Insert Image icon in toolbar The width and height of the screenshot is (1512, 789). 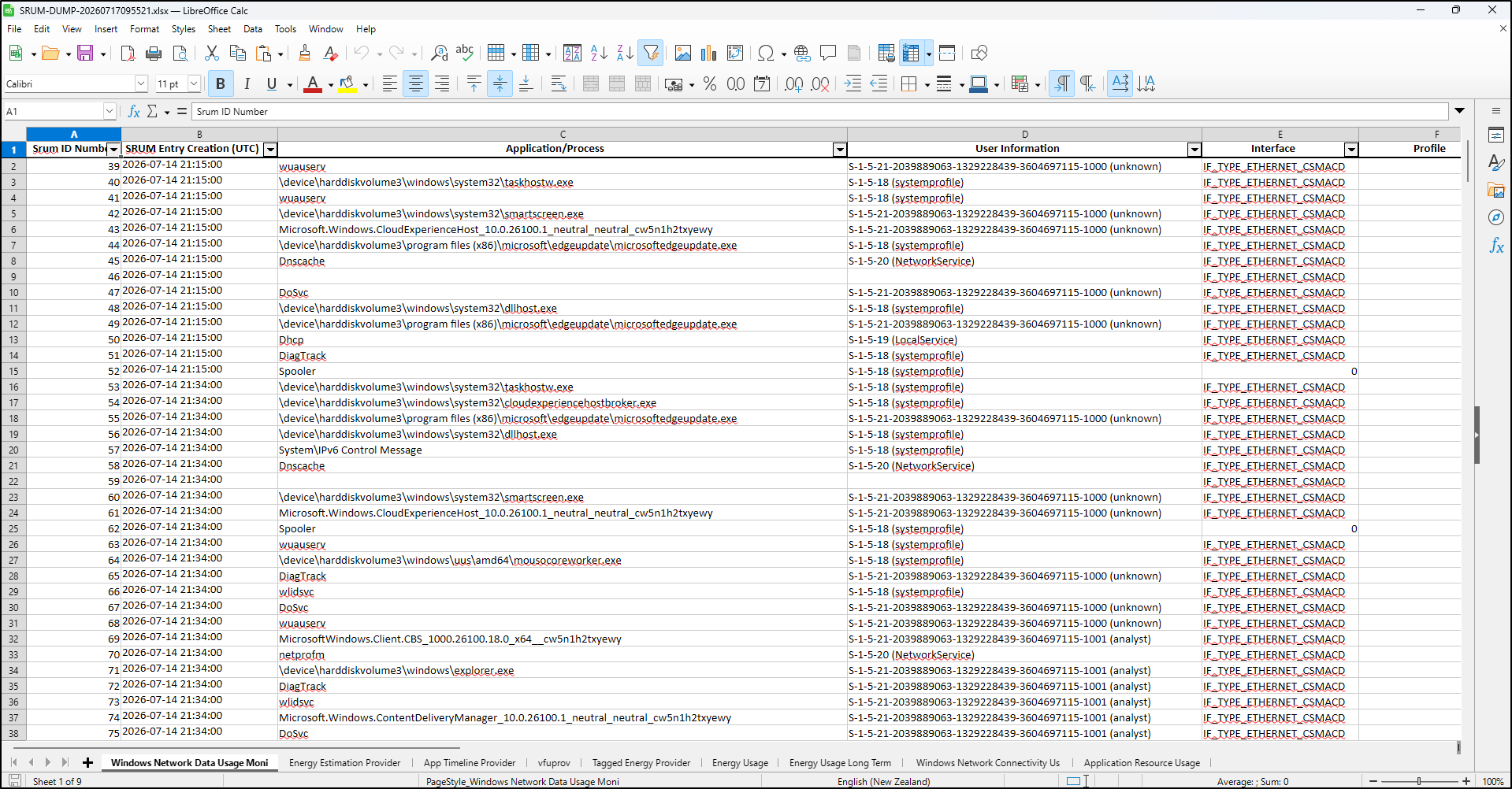(x=683, y=54)
